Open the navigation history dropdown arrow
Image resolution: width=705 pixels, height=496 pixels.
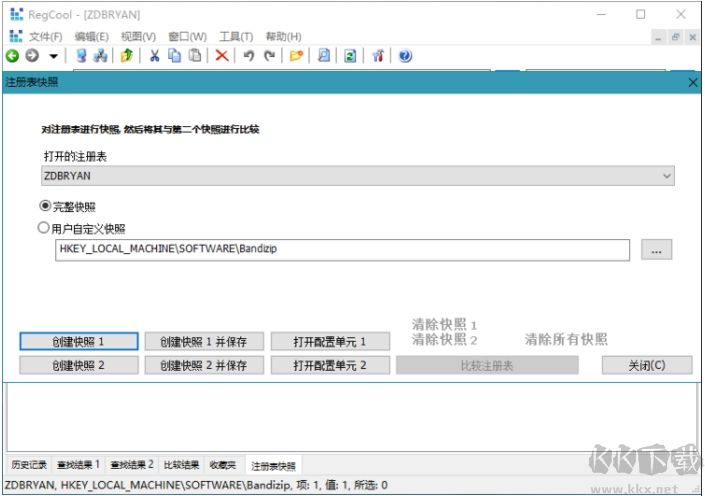(53, 56)
